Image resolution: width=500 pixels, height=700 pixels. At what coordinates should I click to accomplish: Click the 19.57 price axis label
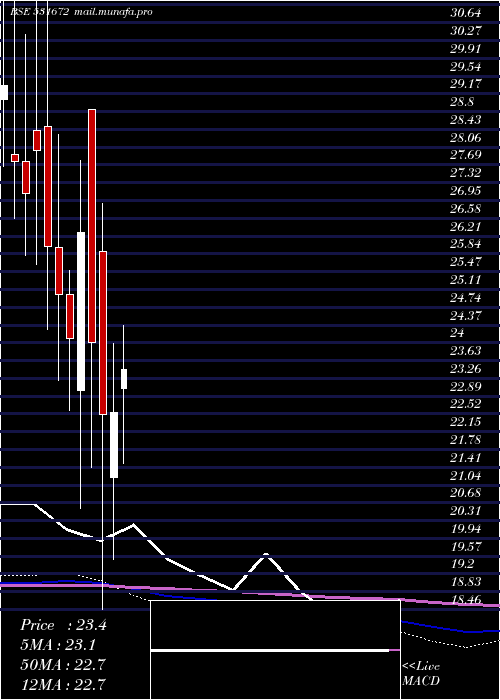466,546
